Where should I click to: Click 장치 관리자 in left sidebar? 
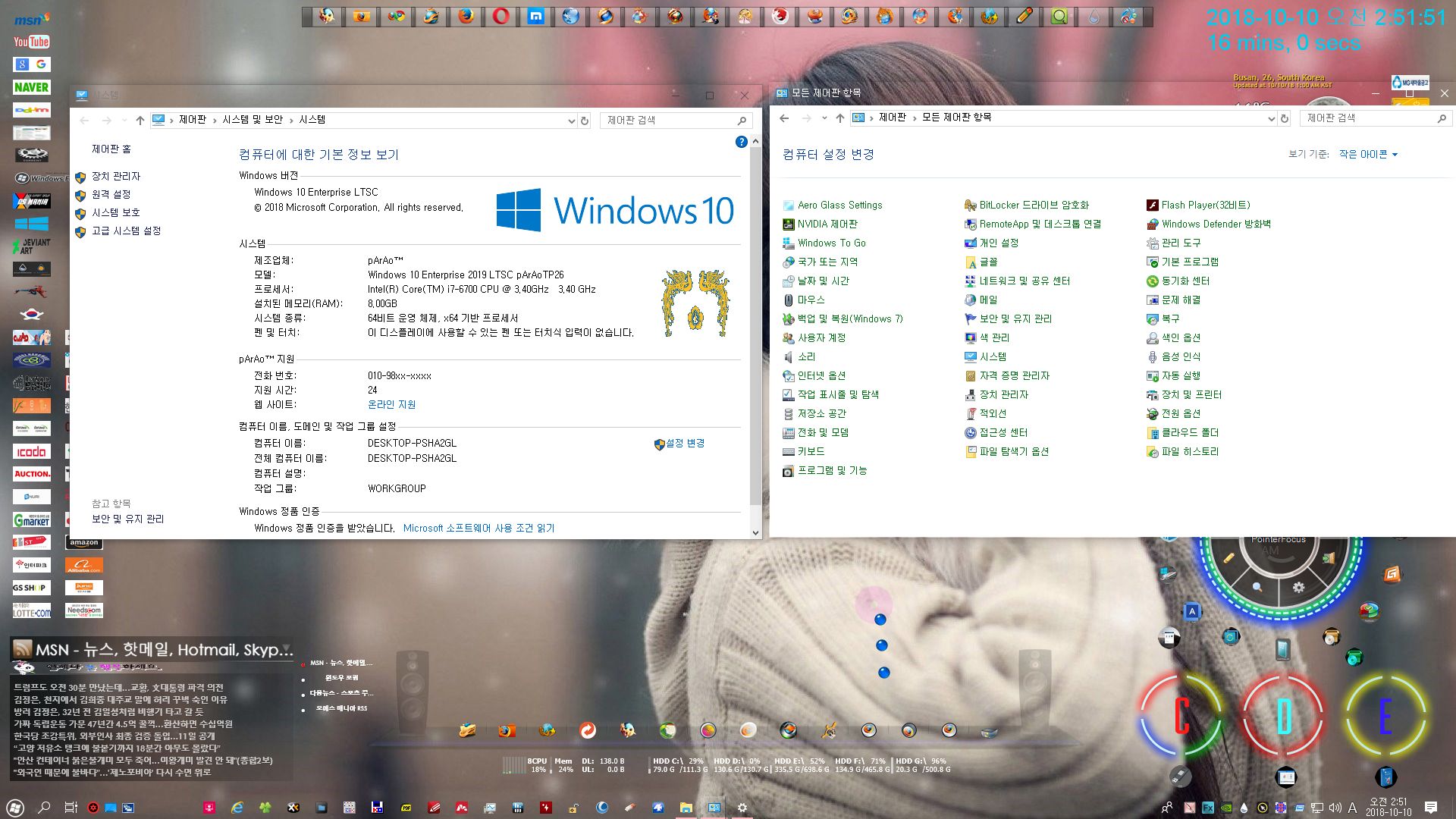point(116,176)
